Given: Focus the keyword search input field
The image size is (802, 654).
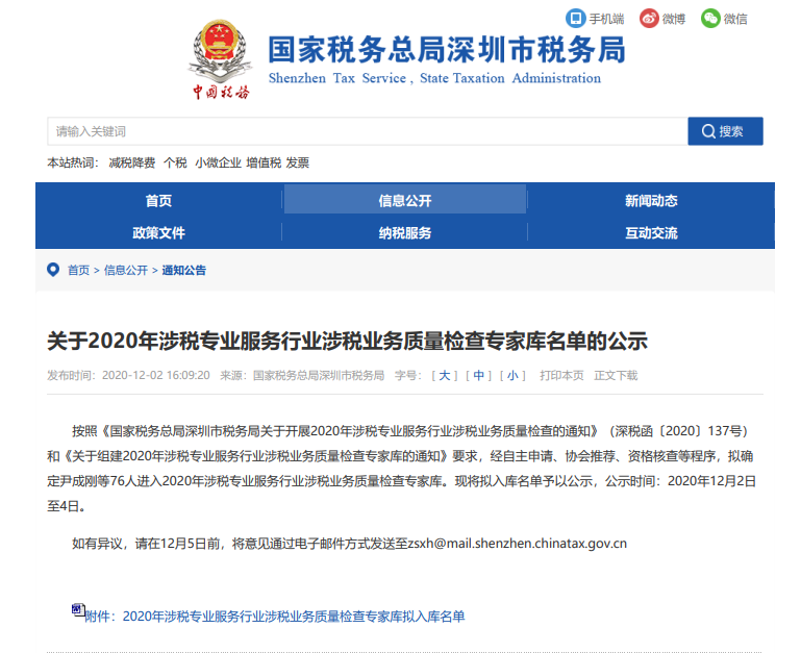Looking at the screenshot, I should [367, 131].
